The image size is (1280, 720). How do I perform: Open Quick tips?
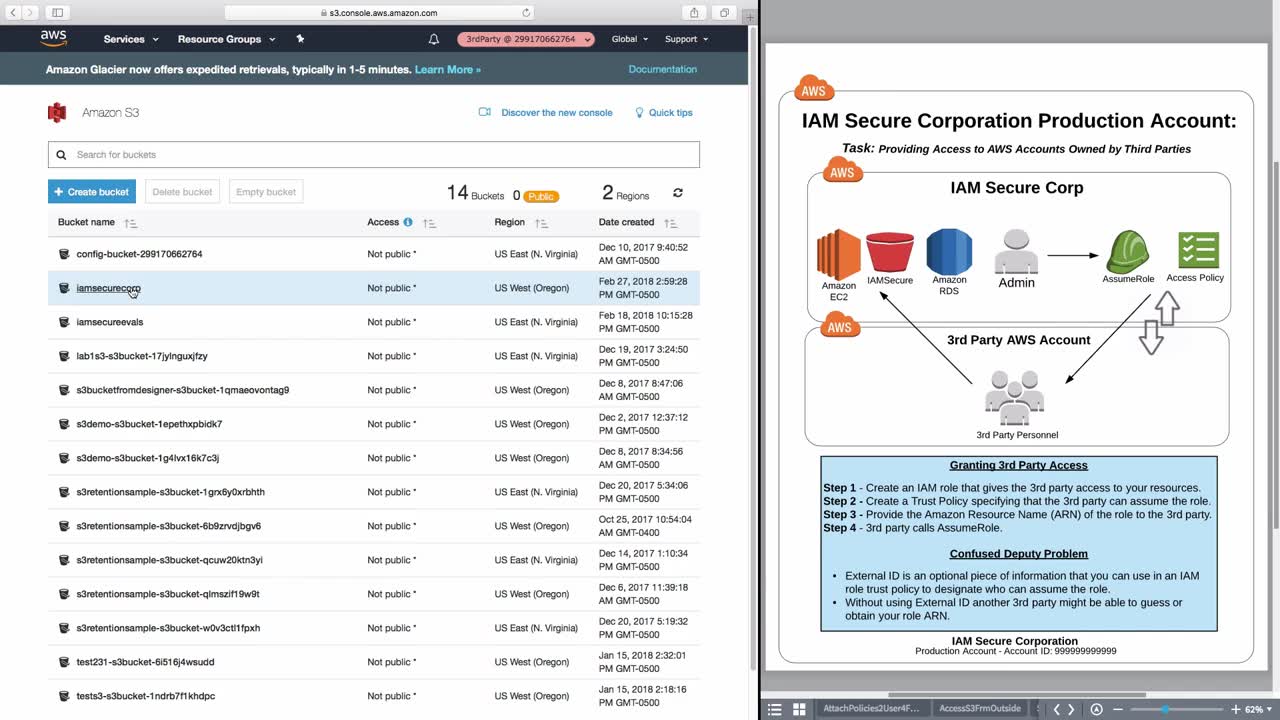664,113
